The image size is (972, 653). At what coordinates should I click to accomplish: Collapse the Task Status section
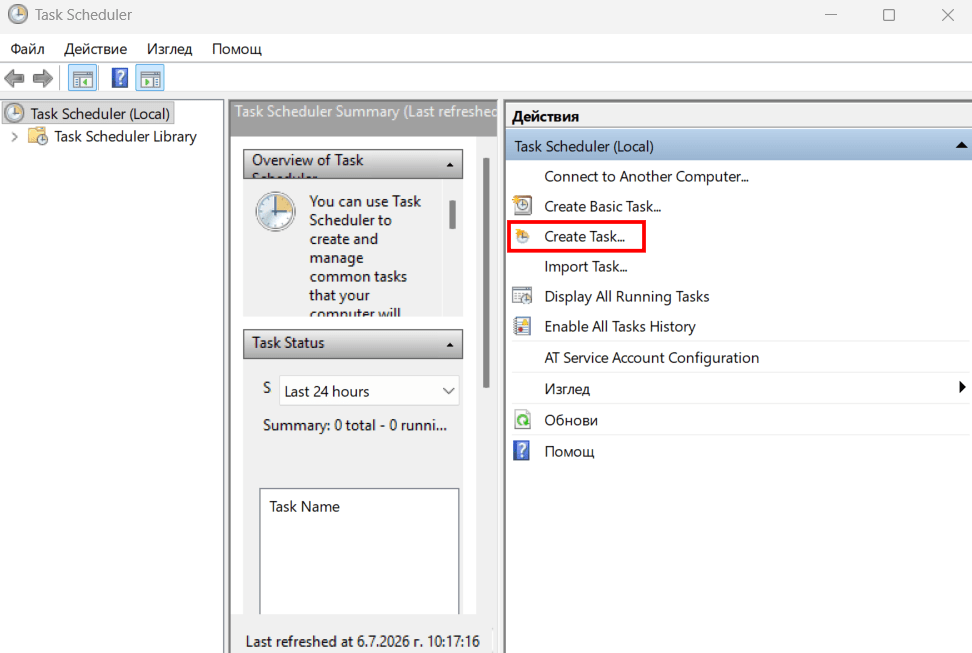pos(449,345)
